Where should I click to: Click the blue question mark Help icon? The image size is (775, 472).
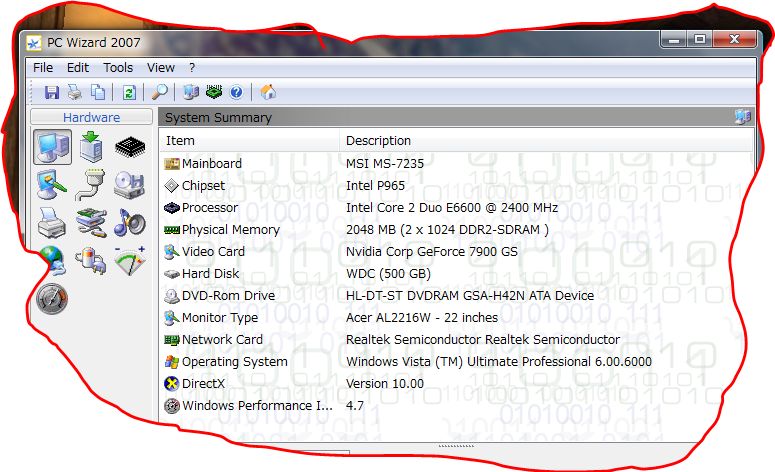pos(237,92)
